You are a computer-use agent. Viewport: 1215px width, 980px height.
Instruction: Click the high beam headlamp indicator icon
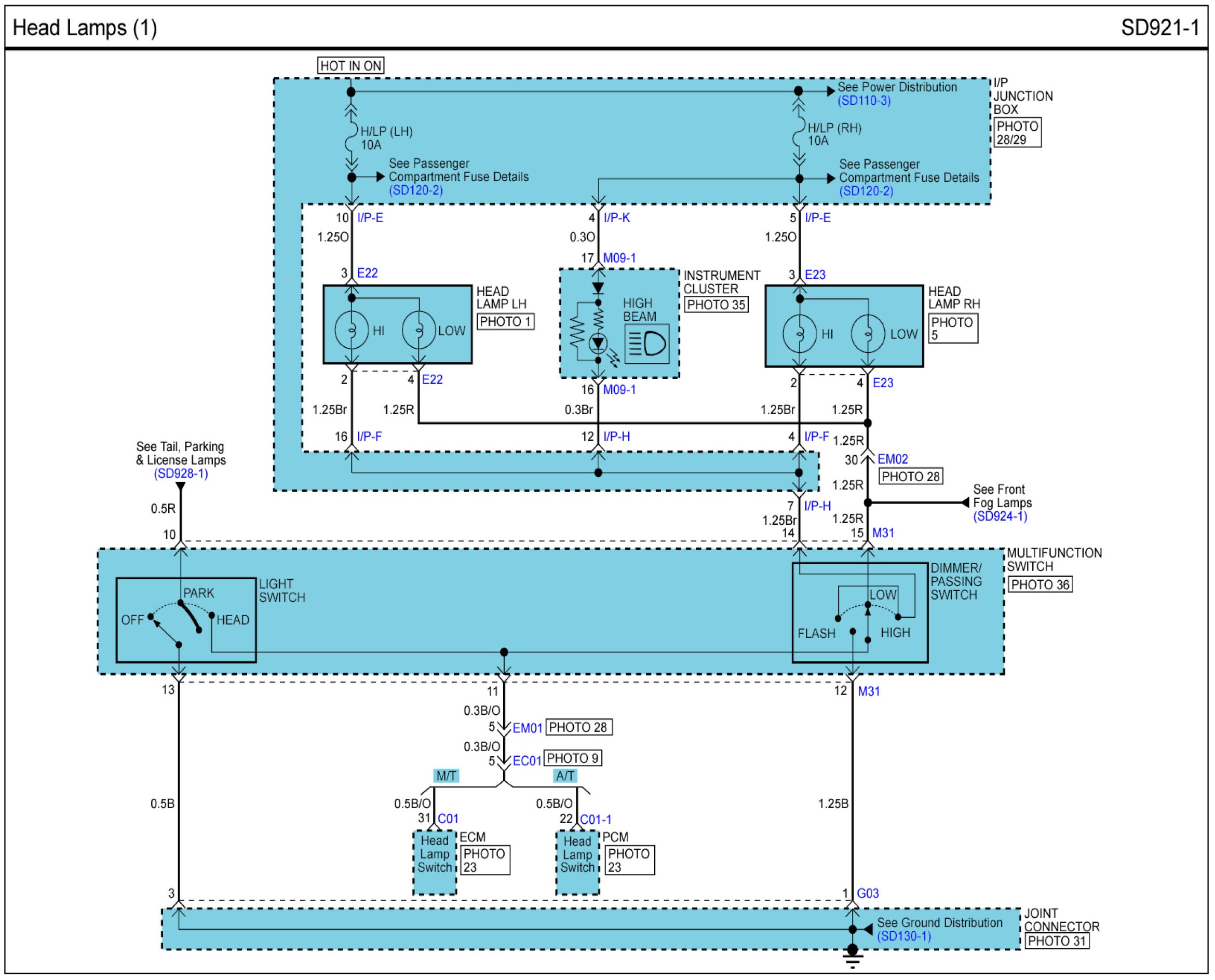coord(647,343)
